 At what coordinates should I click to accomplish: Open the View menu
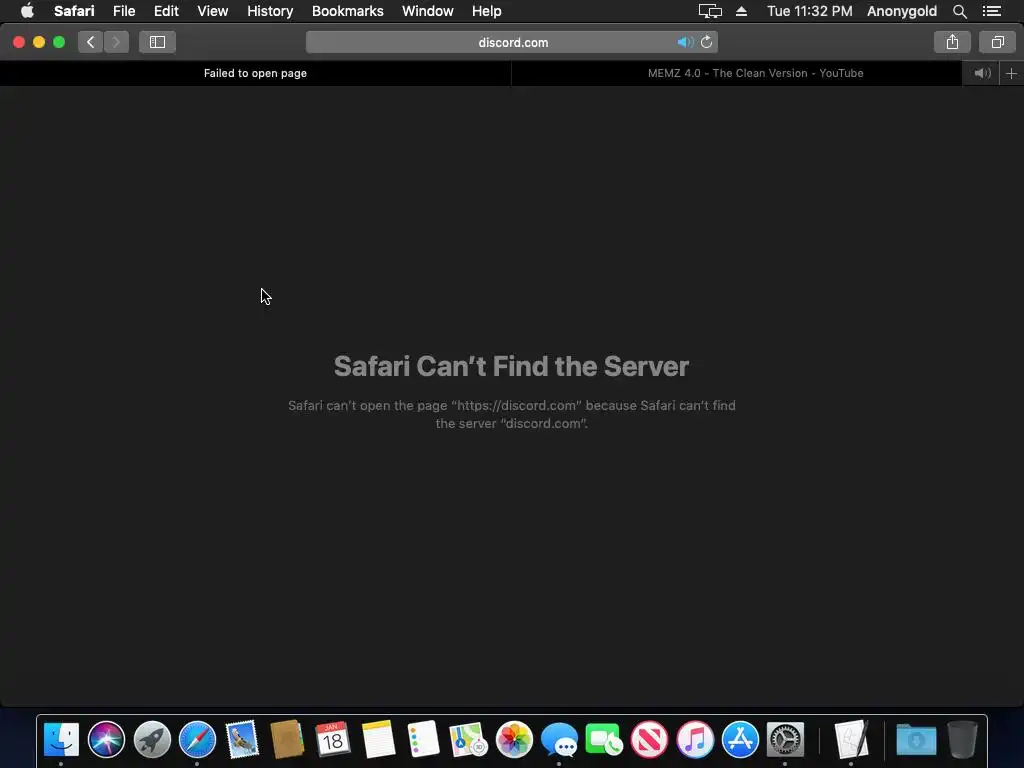click(213, 11)
